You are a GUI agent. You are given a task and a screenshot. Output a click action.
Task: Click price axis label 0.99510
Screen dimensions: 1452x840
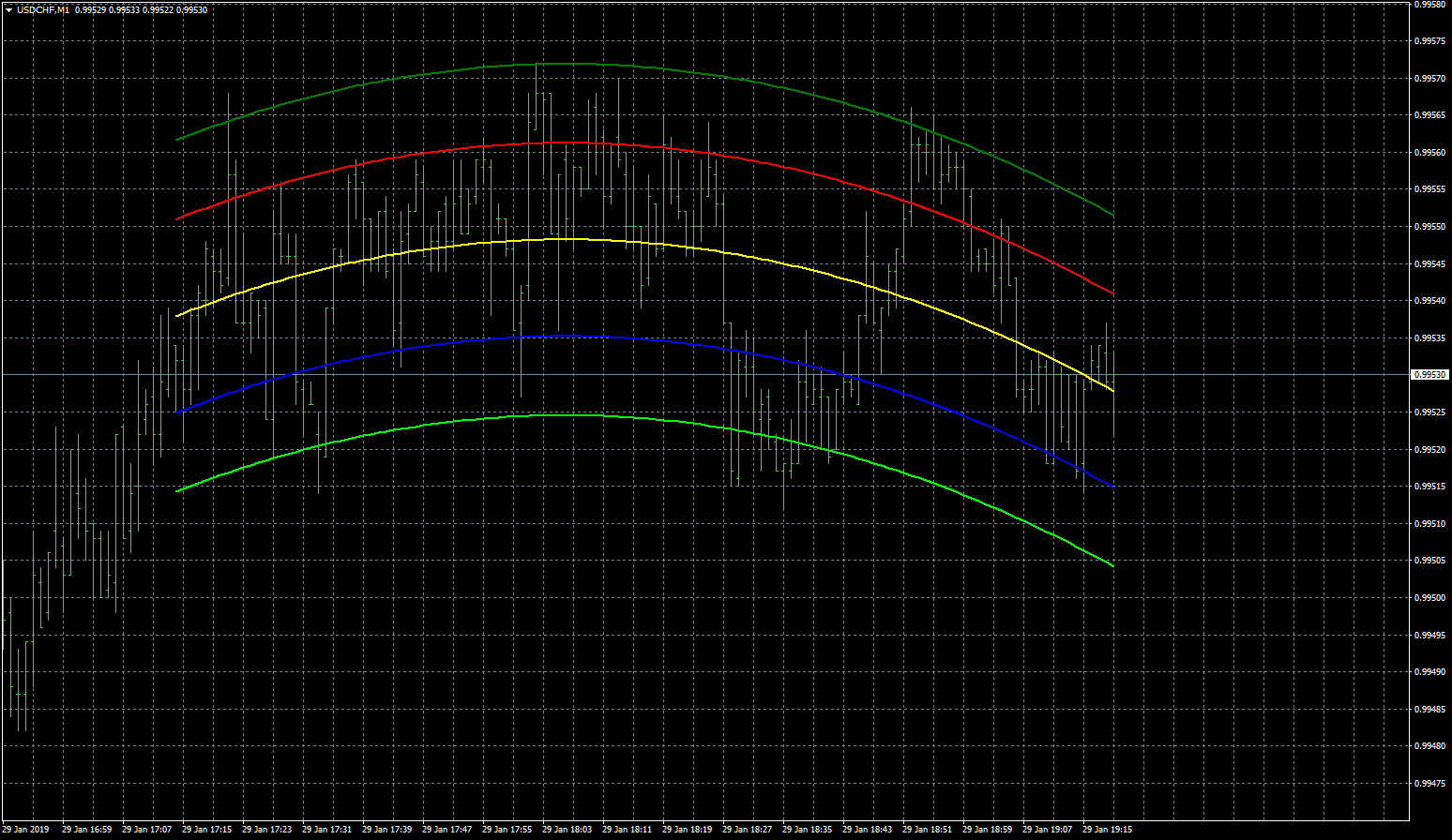[x=1429, y=524]
